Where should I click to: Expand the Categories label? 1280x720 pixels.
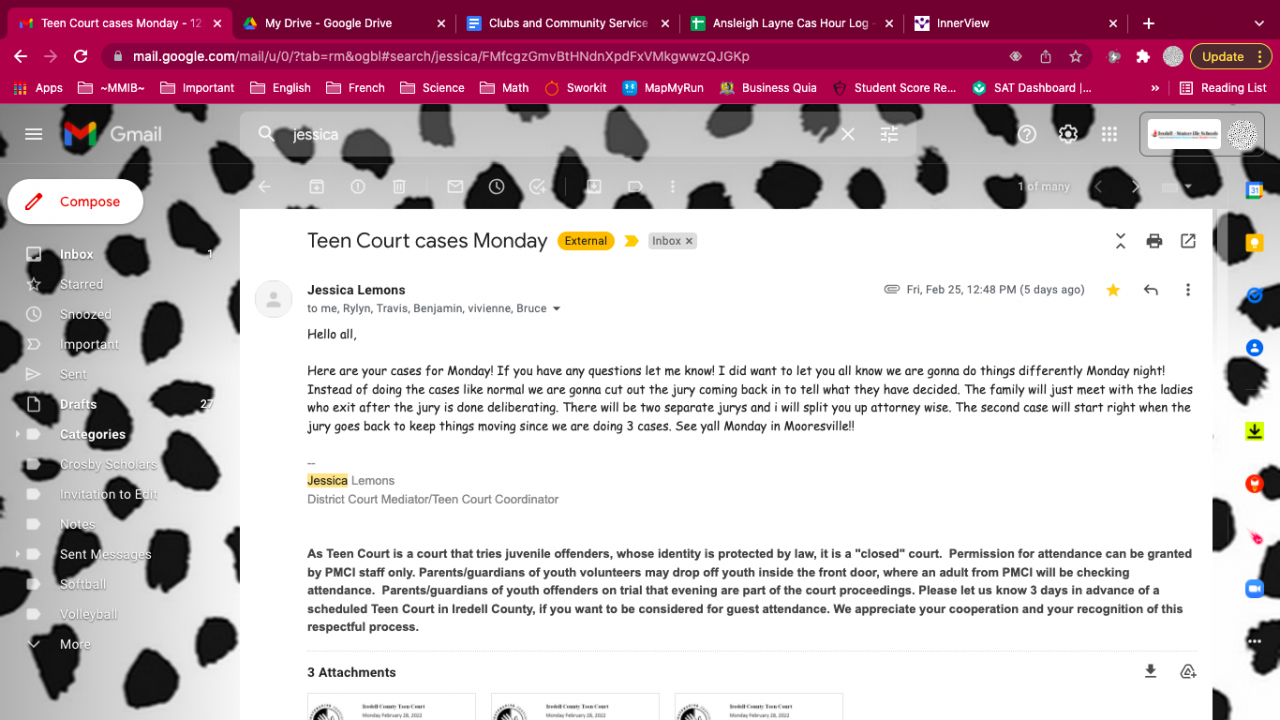17,434
